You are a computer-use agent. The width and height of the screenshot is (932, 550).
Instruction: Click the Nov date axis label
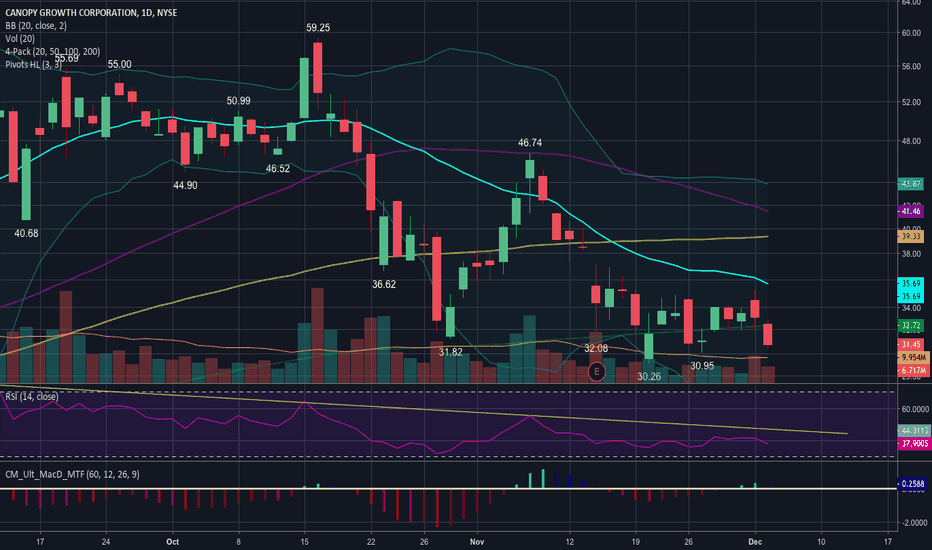pos(477,542)
